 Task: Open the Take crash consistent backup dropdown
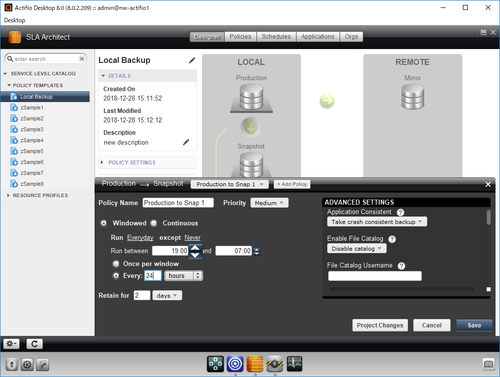tap(377, 222)
